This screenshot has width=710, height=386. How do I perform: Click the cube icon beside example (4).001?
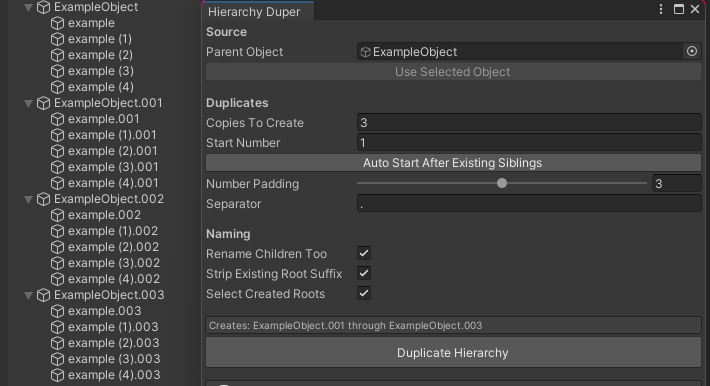point(58,183)
